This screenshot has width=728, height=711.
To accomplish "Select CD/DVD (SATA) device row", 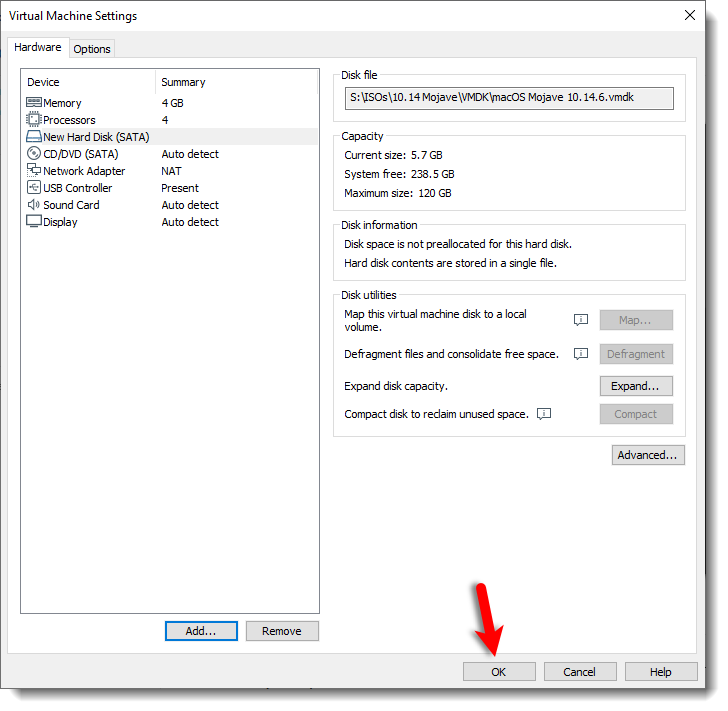I will click(x=171, y=154).
